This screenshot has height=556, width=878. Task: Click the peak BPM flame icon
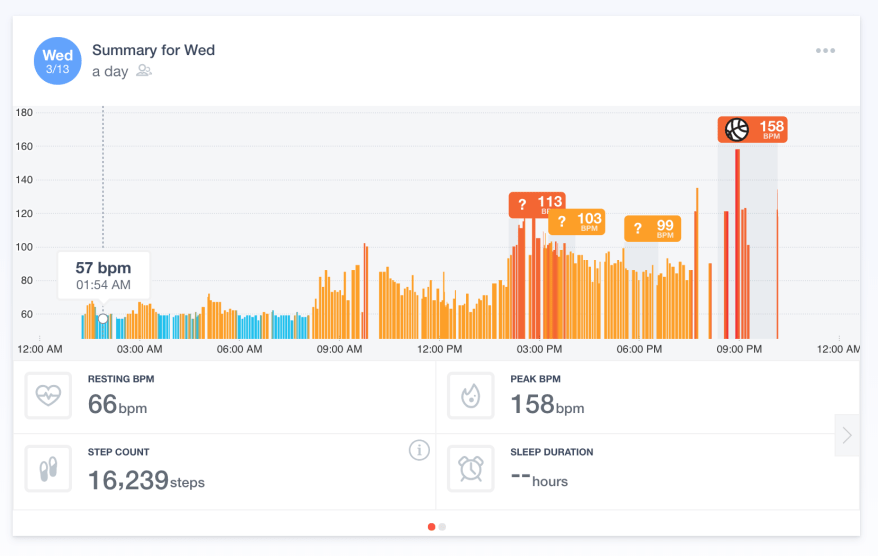pos(470,395)
